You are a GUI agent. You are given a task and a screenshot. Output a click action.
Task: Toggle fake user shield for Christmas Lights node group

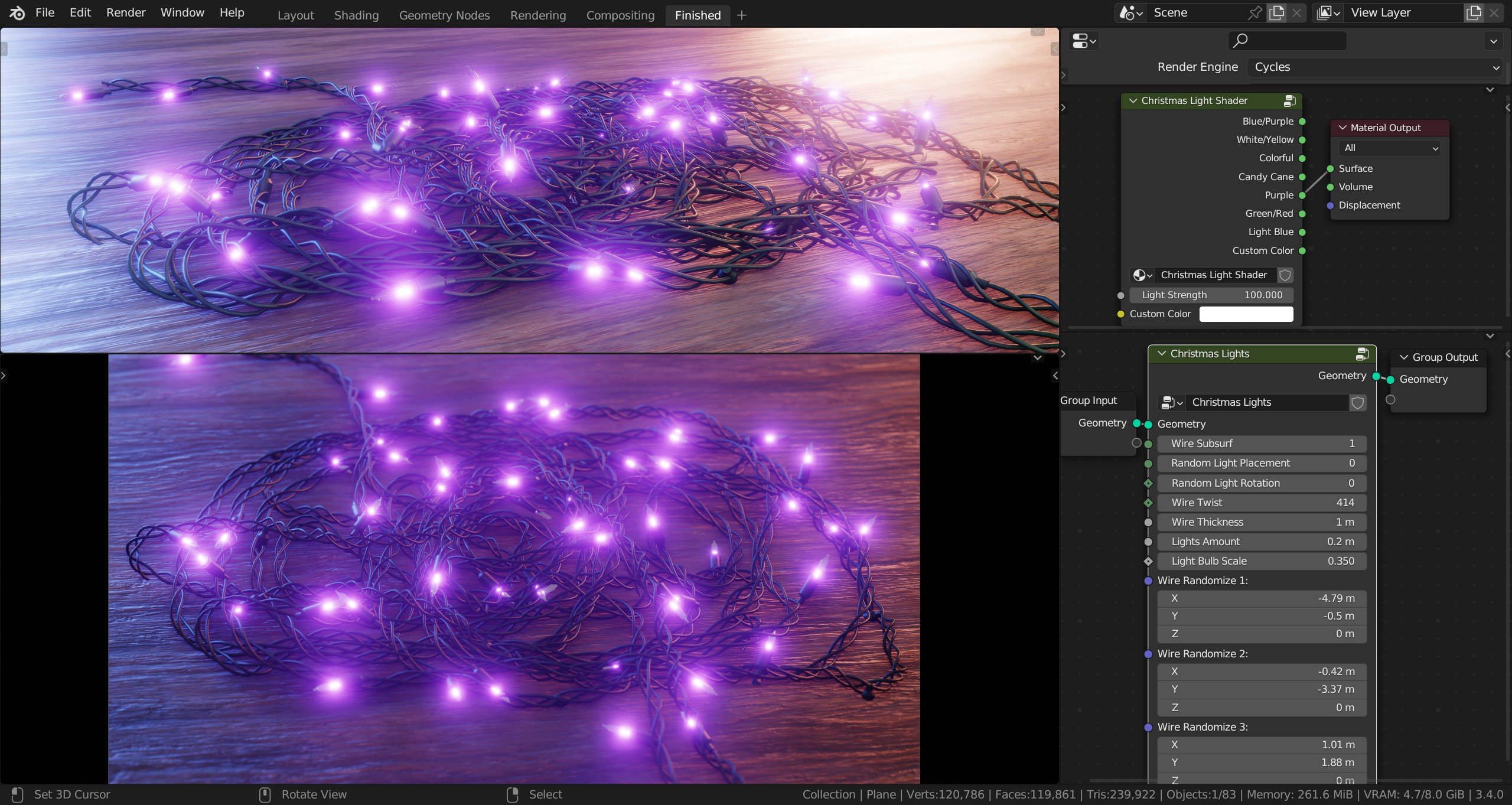point(1358,402)
